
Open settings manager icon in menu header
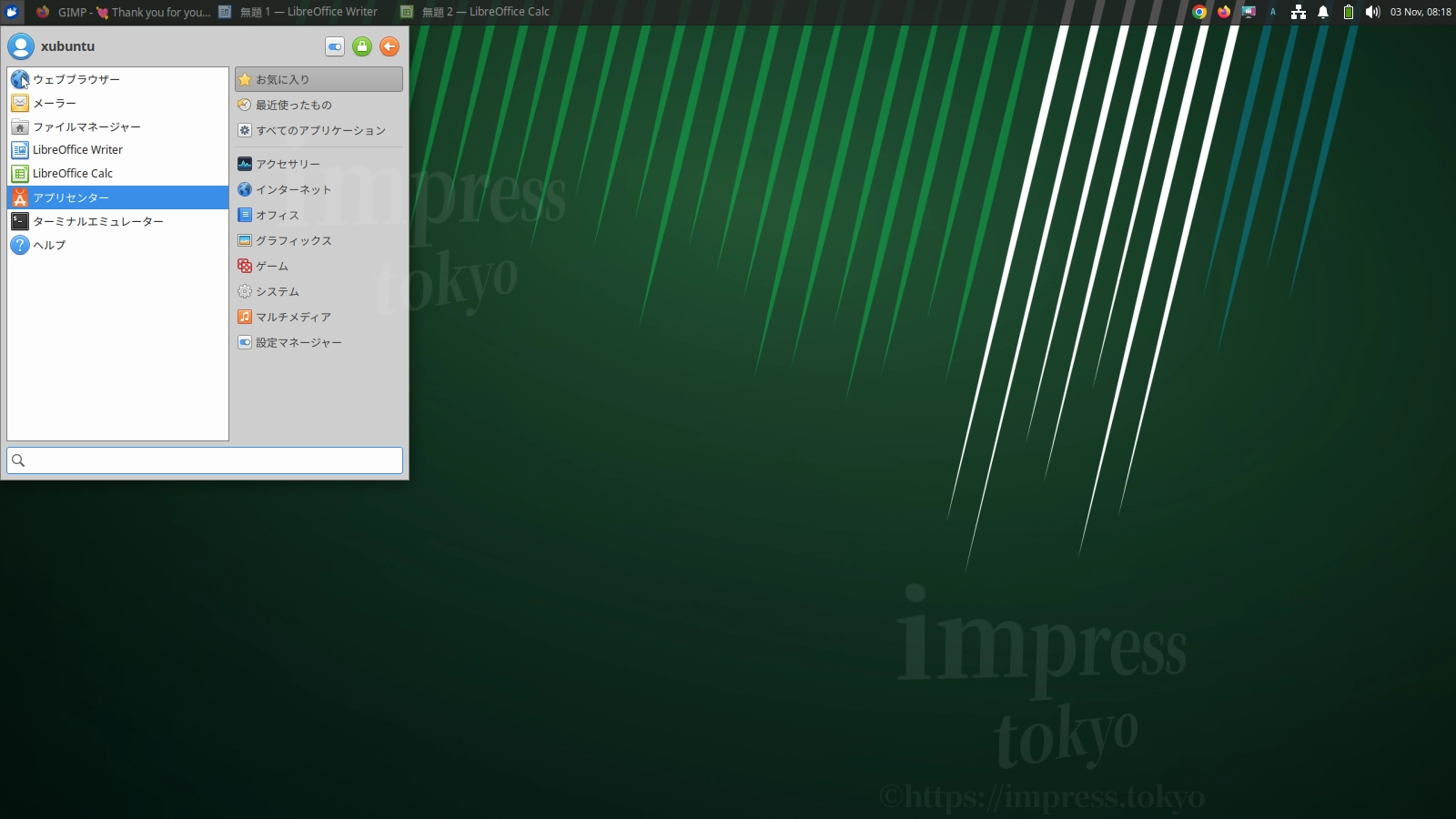coord(335,46)
